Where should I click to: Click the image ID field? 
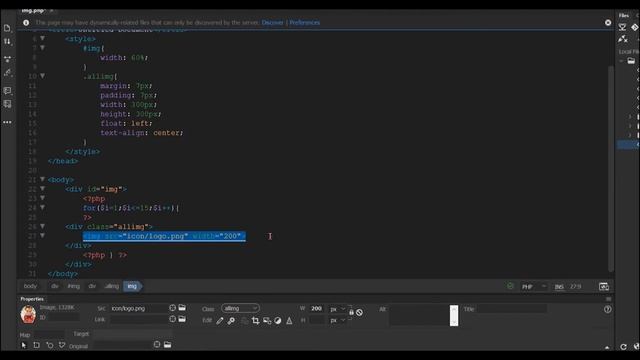point(63,317)
